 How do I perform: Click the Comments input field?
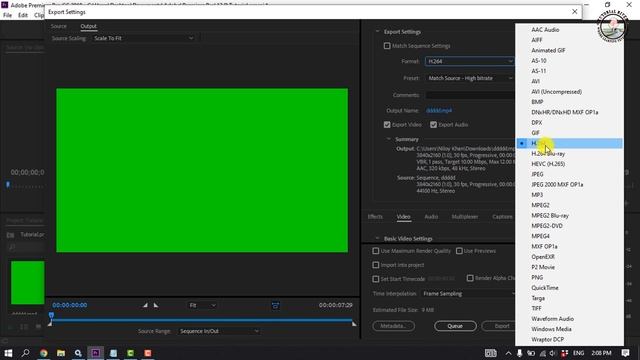[x=470, y=95]
